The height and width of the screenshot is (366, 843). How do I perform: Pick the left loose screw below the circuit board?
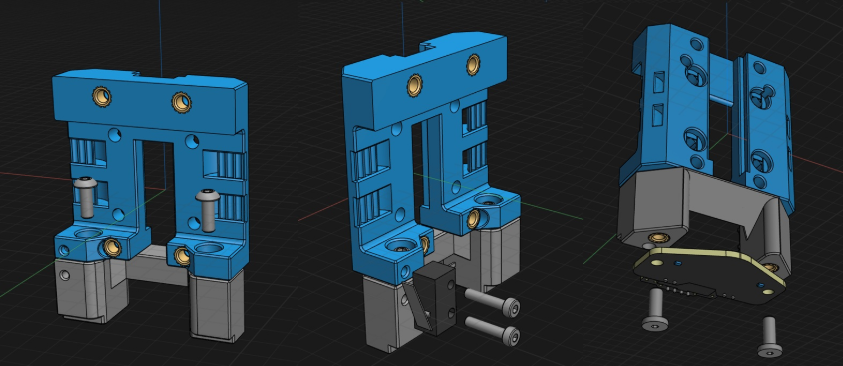(x=655, y=309)
